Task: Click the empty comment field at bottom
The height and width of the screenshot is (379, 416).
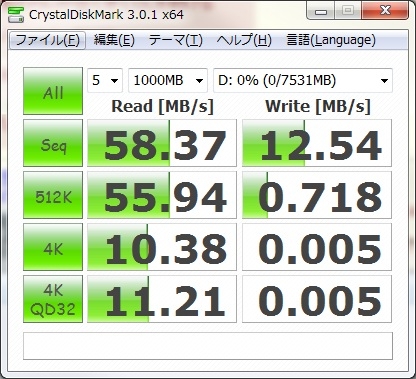Action: (x=208, y=346)
